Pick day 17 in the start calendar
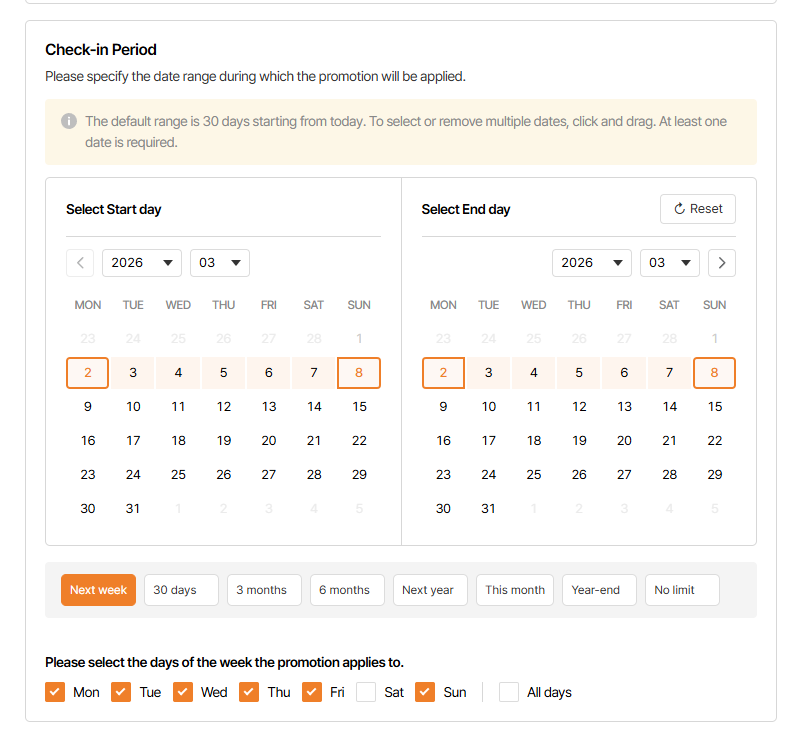 click(x=133, y=440)
